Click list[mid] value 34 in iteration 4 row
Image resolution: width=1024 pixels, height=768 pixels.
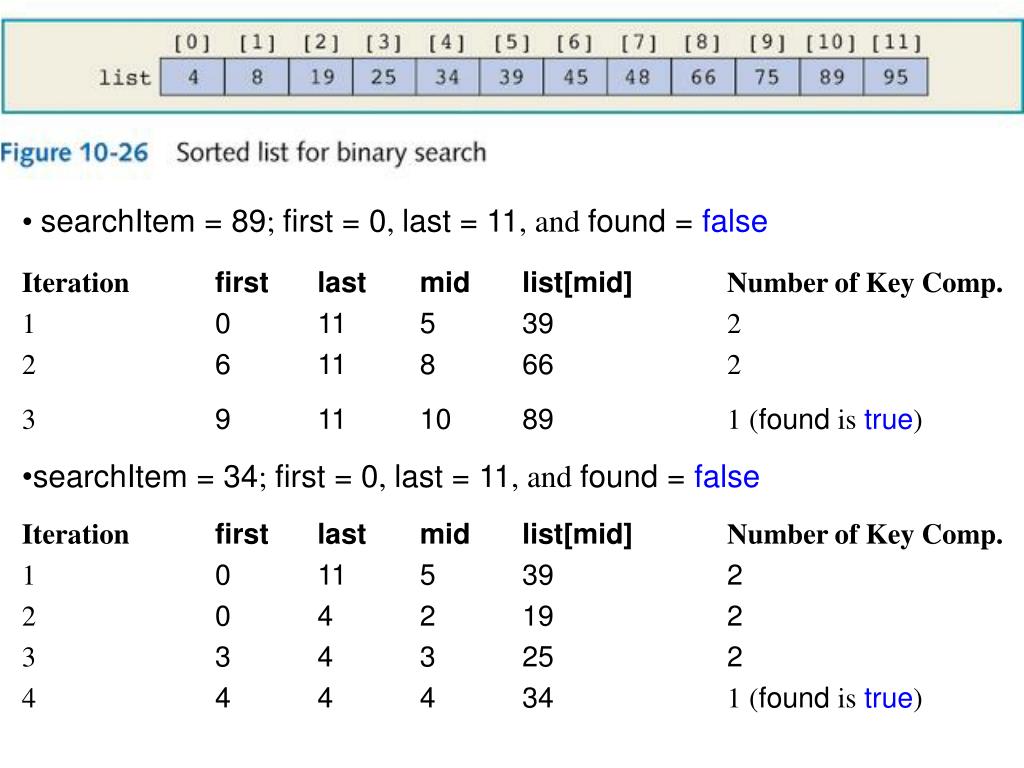click(x=537, y=698)
